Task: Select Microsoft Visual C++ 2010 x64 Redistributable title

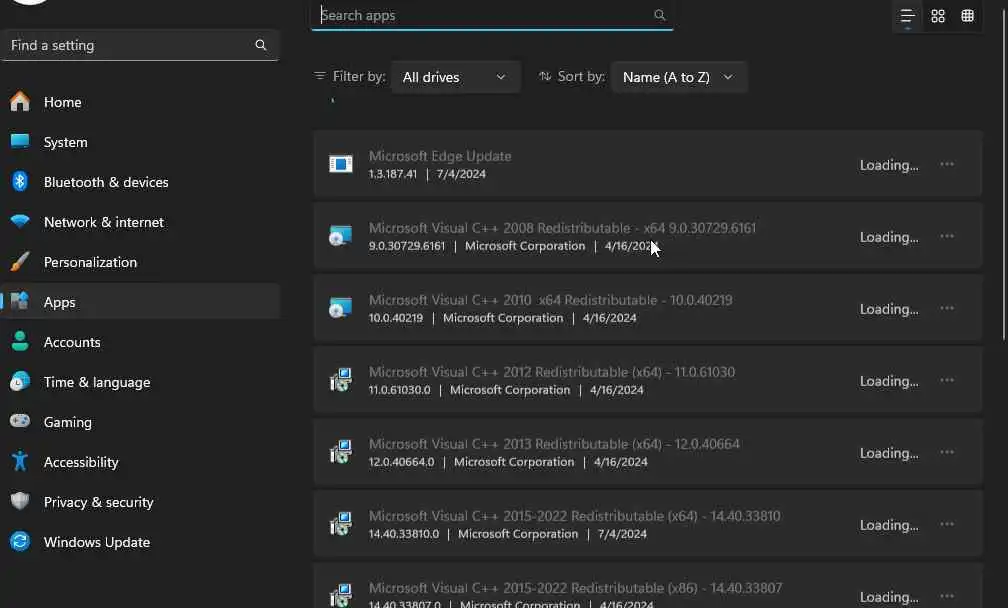Action: click(550, 300)
